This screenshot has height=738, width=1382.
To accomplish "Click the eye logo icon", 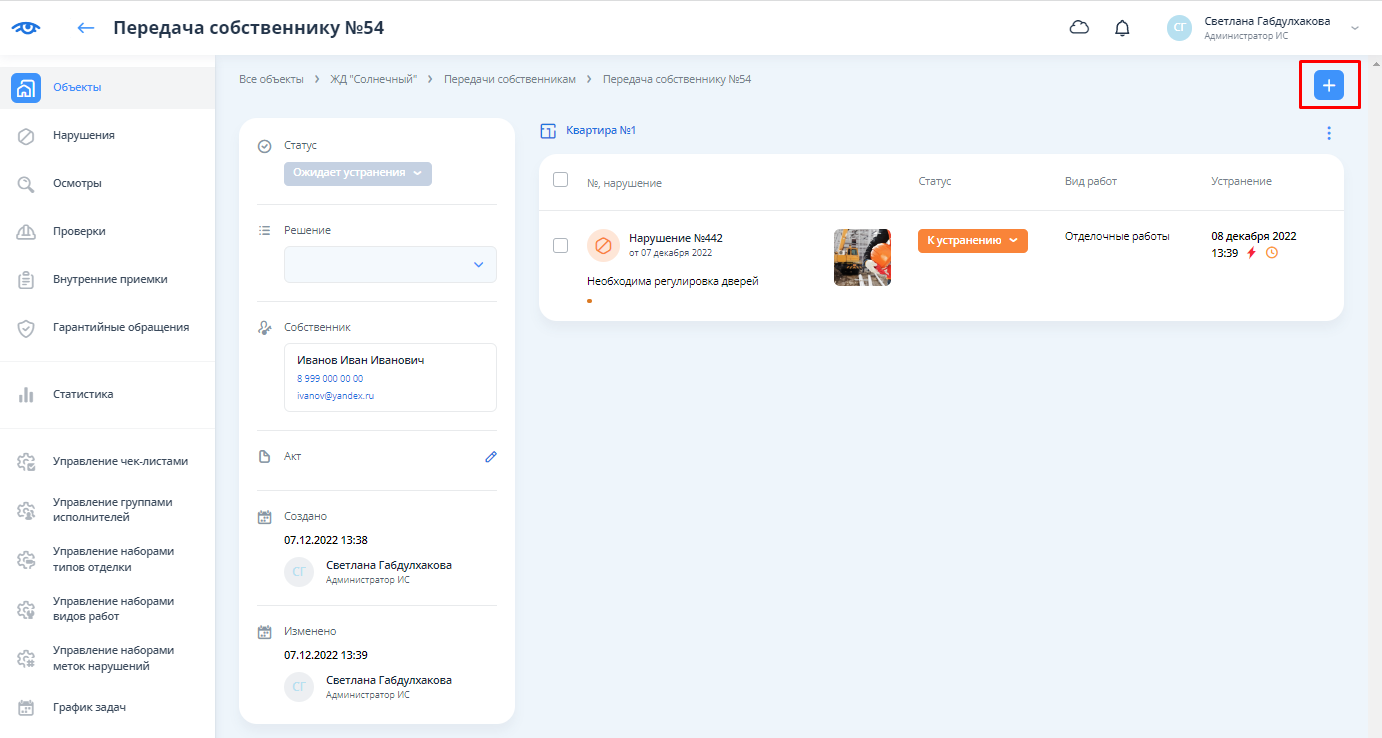I will 26,28.
